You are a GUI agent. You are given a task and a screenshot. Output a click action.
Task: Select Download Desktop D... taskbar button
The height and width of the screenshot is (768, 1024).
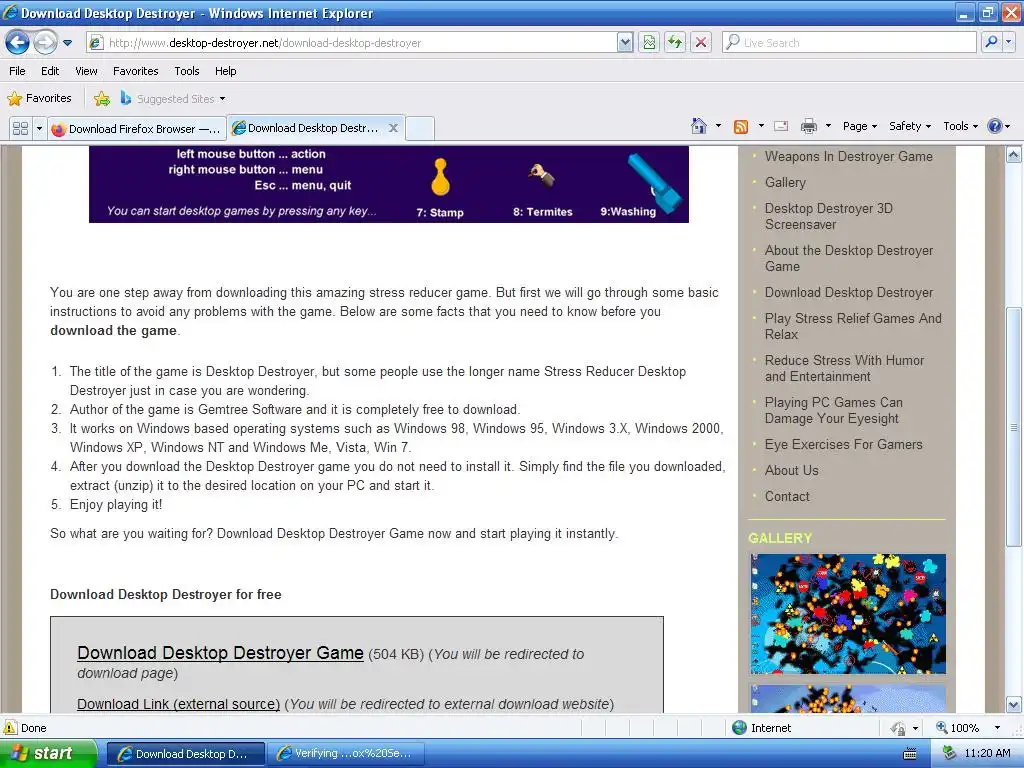185,754
